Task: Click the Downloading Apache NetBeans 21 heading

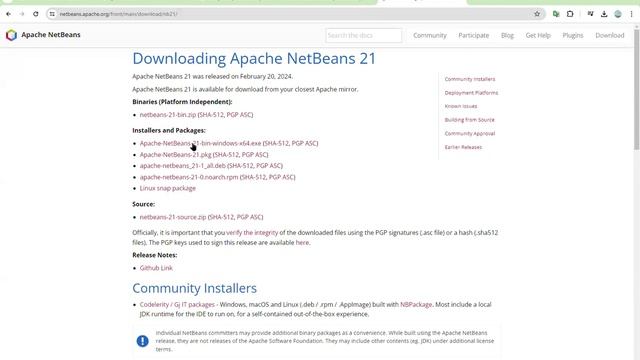Action: [254, 58]
